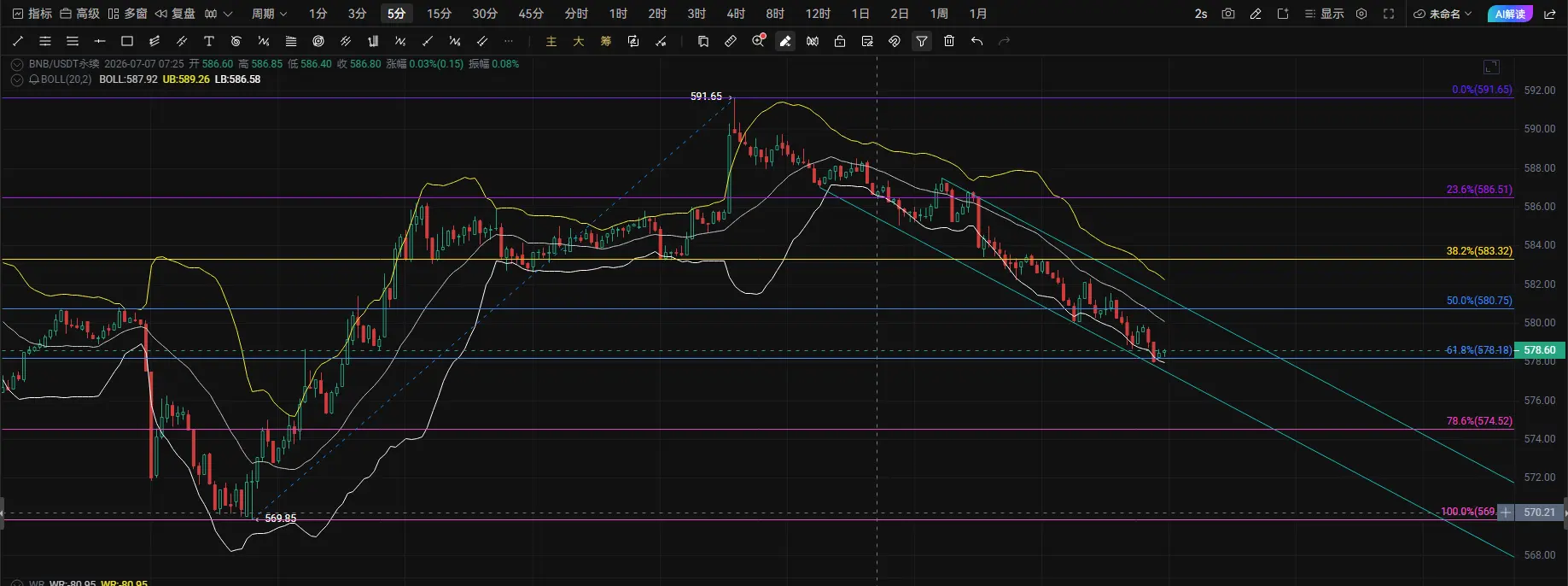Select the trend line drawing tool

pyautogui.click(x=18, y=41)
